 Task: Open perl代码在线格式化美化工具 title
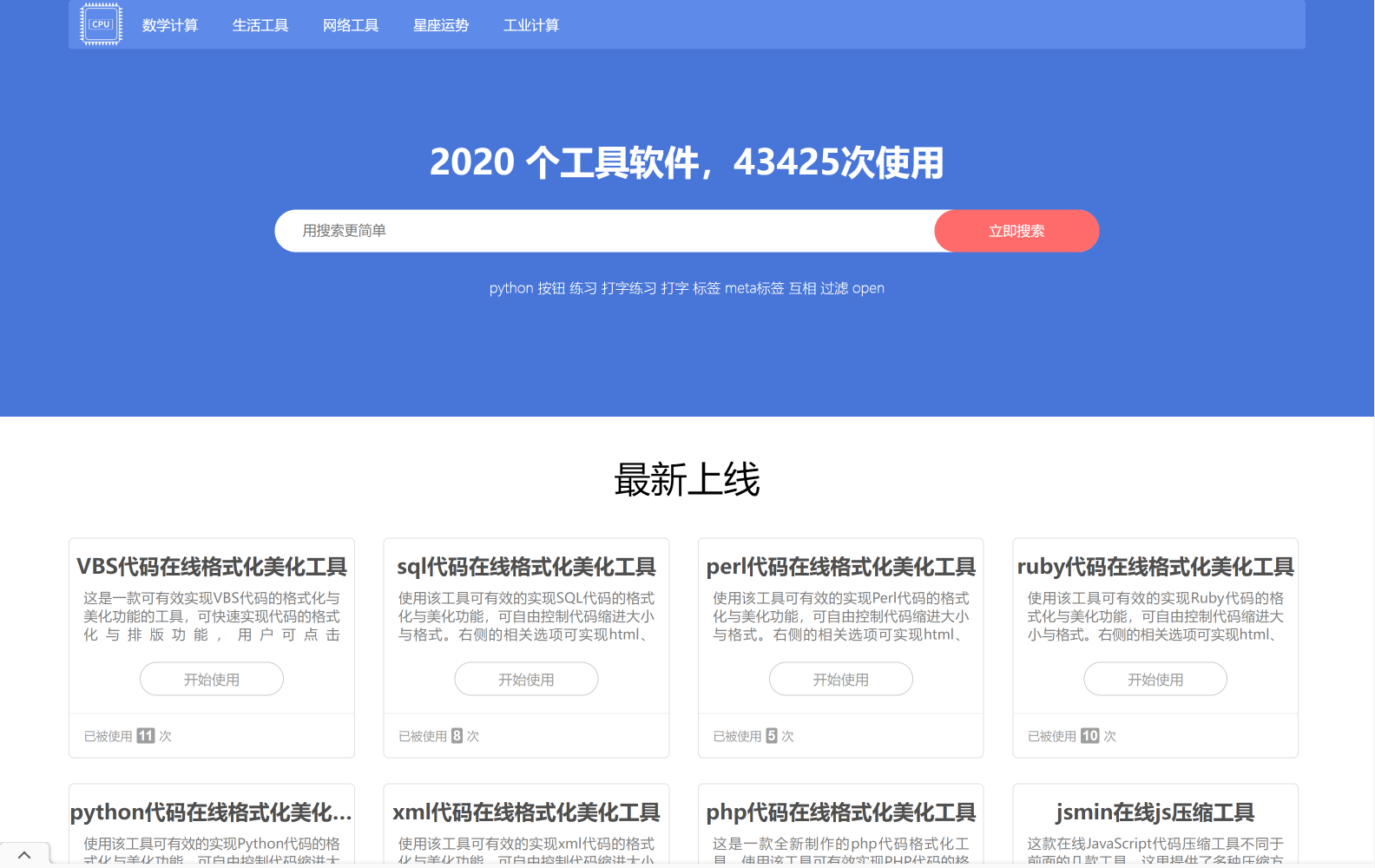coord(841,567)
